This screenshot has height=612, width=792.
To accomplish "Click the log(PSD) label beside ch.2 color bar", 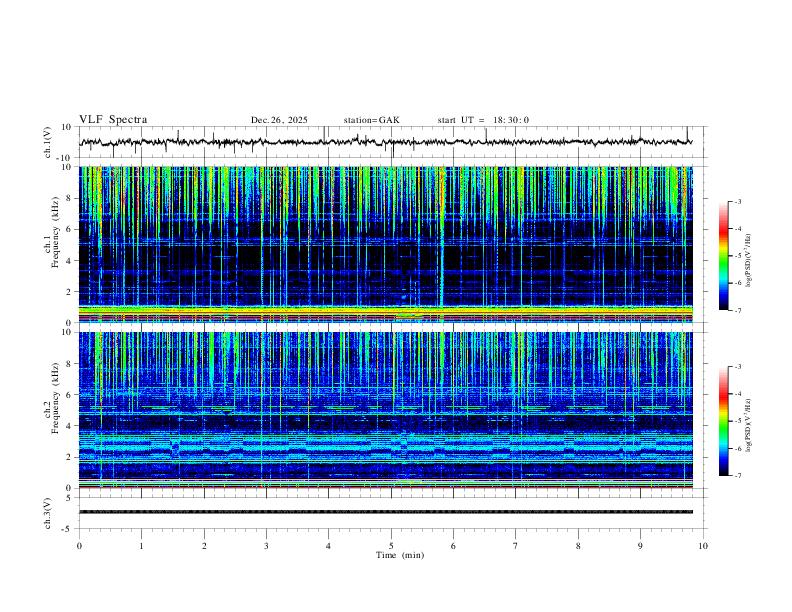I will click(x=748, y=425).
